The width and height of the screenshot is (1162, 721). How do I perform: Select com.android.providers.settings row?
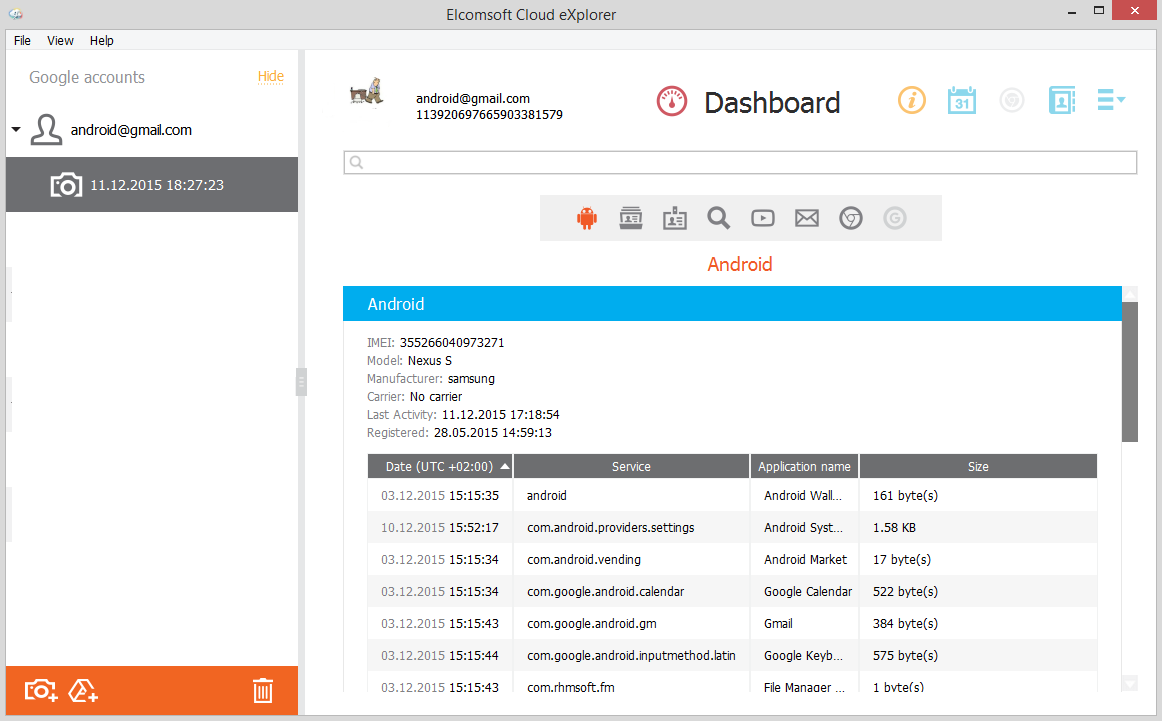pyautogui.click(x=732, y=527)
